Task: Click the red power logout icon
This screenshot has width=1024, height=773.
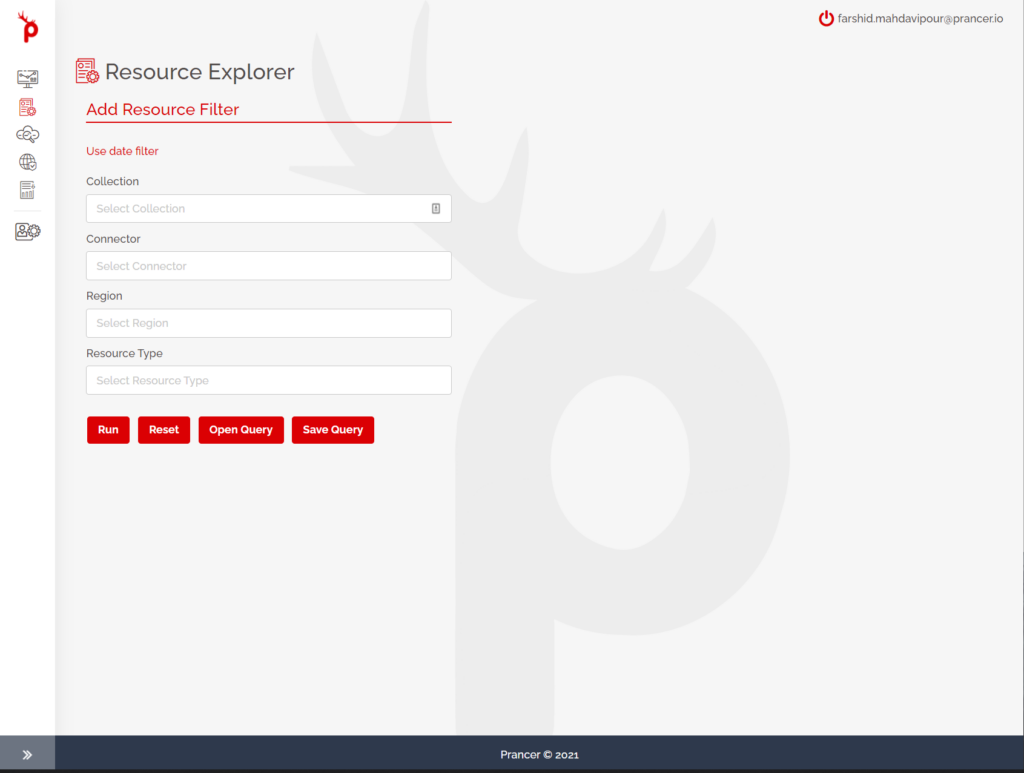Action: tap(826, 18)
